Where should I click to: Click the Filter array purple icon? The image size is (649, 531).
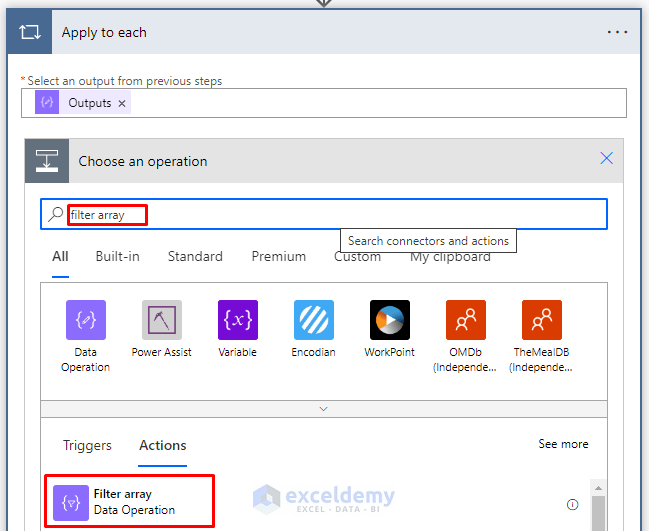[71, 502]
